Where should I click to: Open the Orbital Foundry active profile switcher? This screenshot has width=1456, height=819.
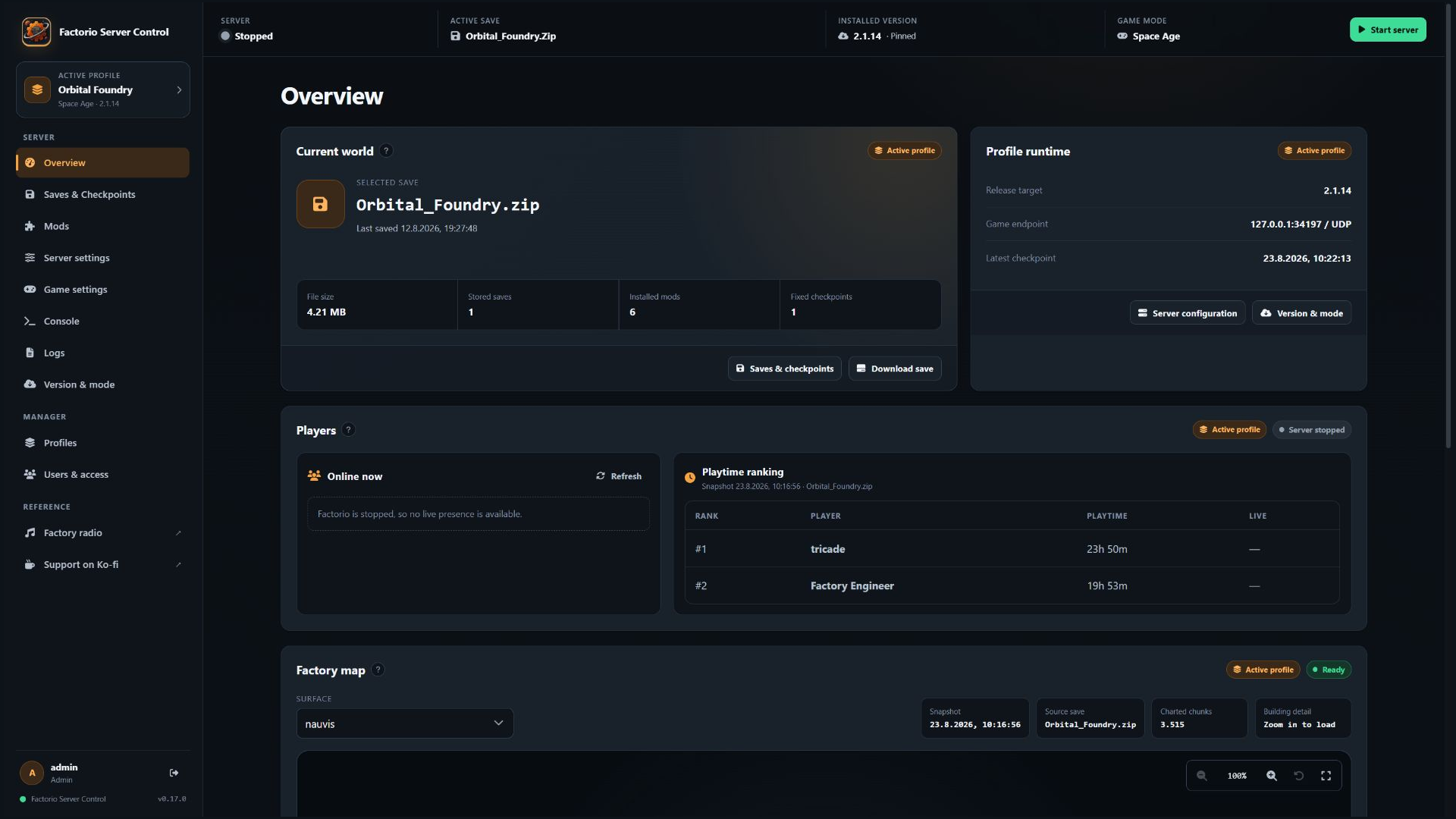(x=103, y=89)
